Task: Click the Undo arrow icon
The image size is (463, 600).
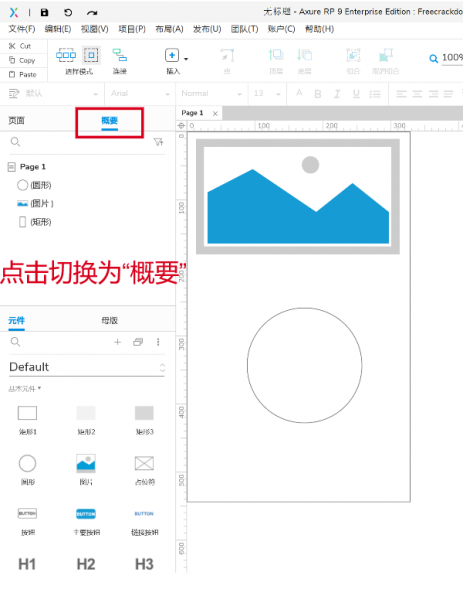Action: (x=68, y=13)
